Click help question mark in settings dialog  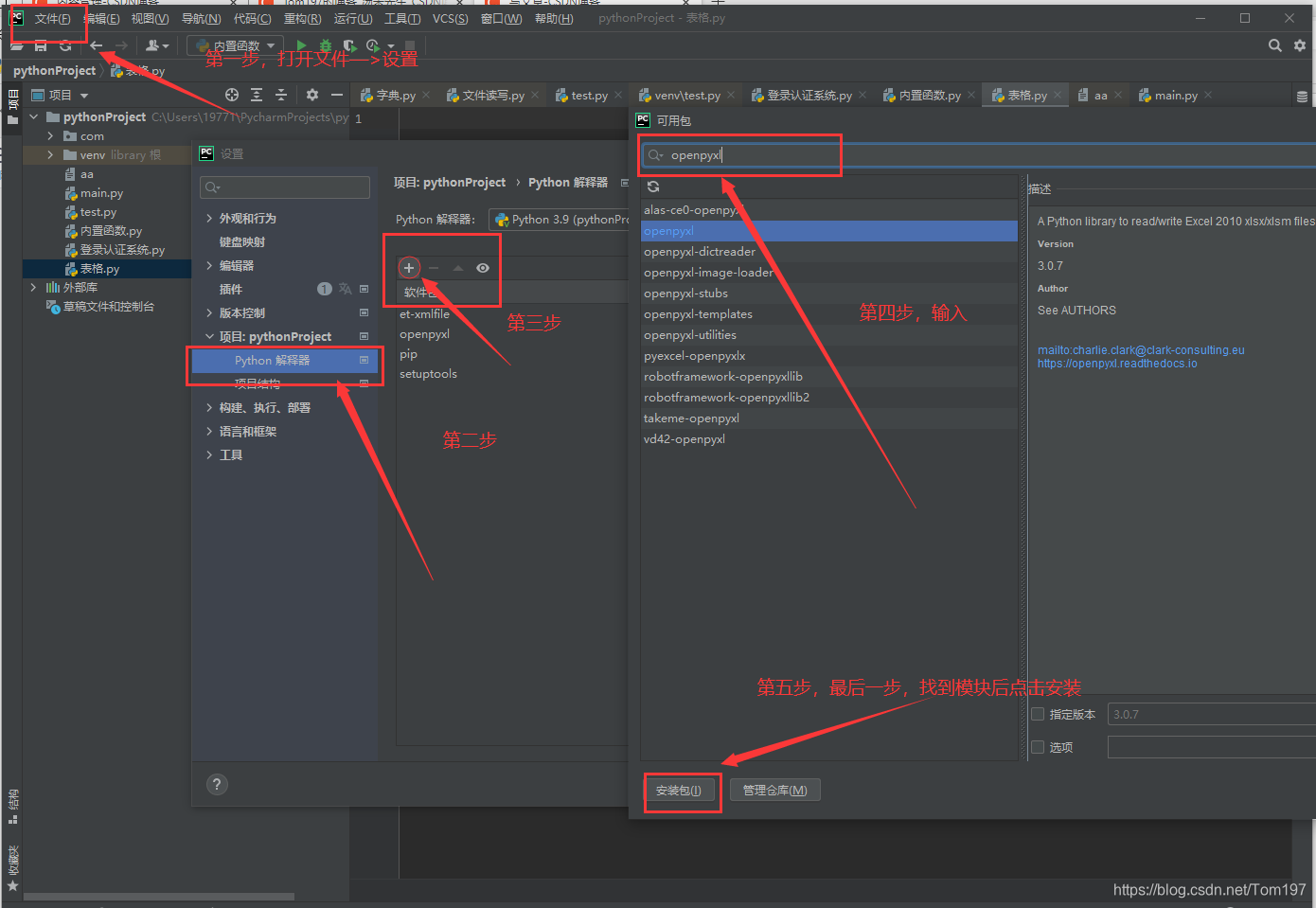tap(217, 784)
